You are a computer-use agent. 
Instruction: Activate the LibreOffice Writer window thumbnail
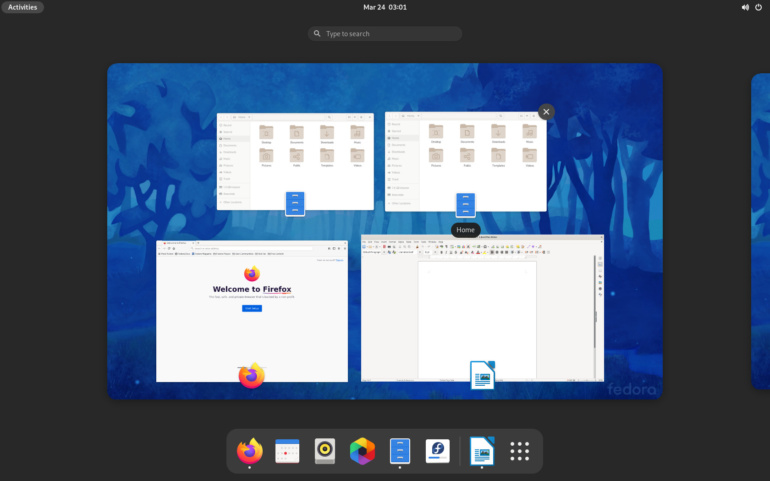(x=482, y=308)
